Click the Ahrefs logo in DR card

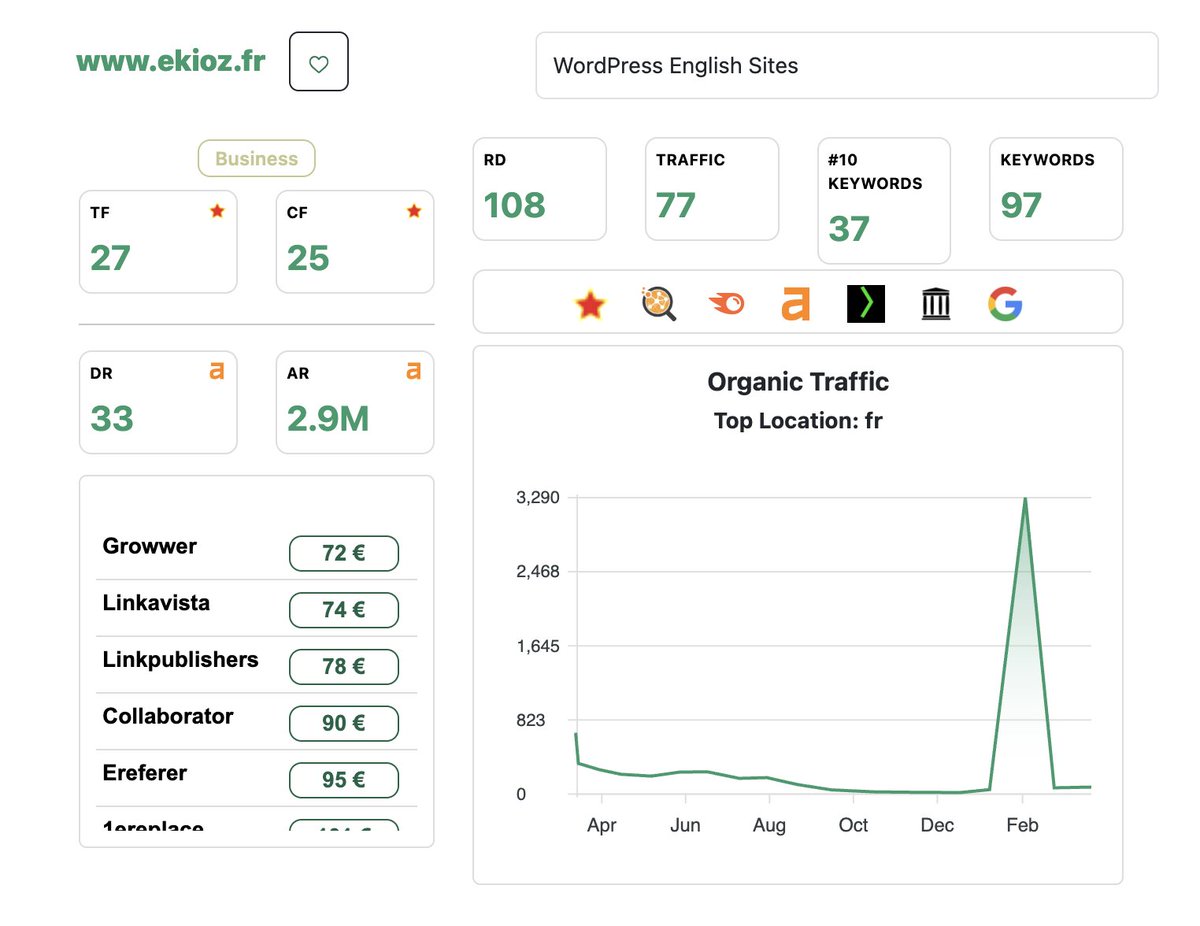217,371
